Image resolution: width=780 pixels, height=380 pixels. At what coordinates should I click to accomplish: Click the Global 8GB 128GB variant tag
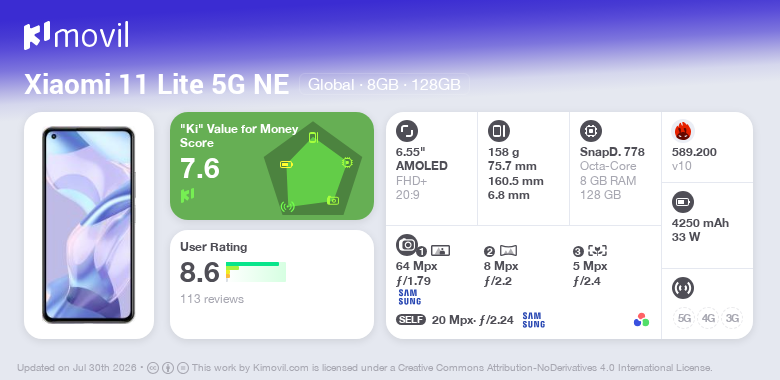(384, 85)
